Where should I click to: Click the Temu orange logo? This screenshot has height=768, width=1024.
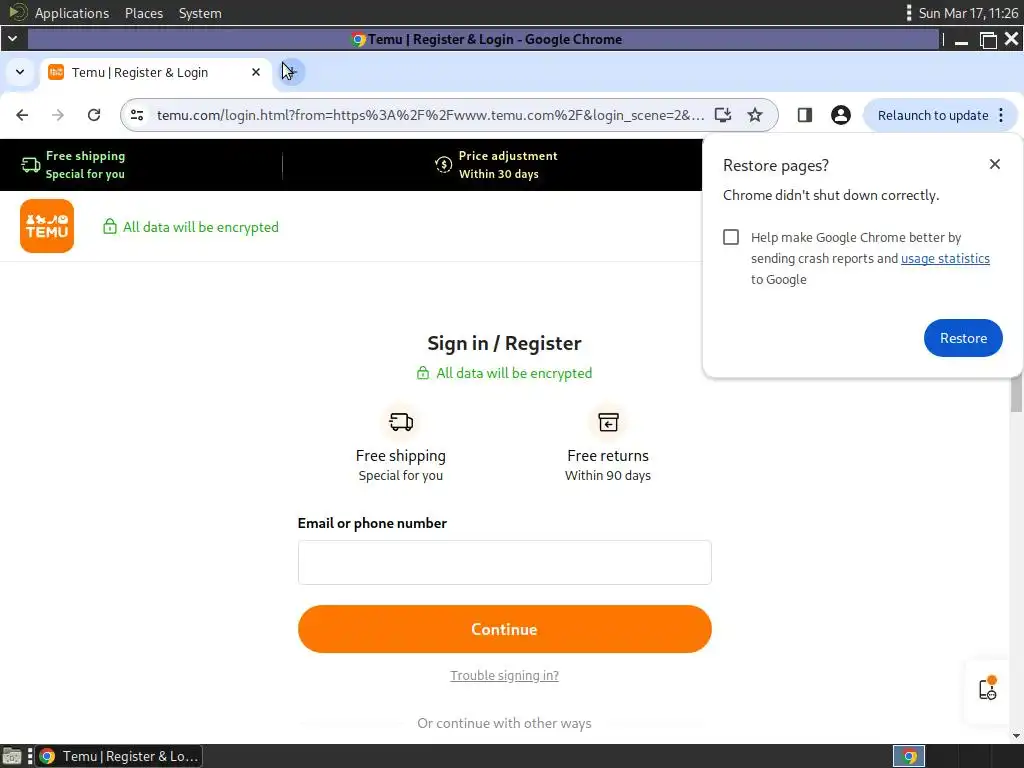pyautogui.click(x=47, y=226)
